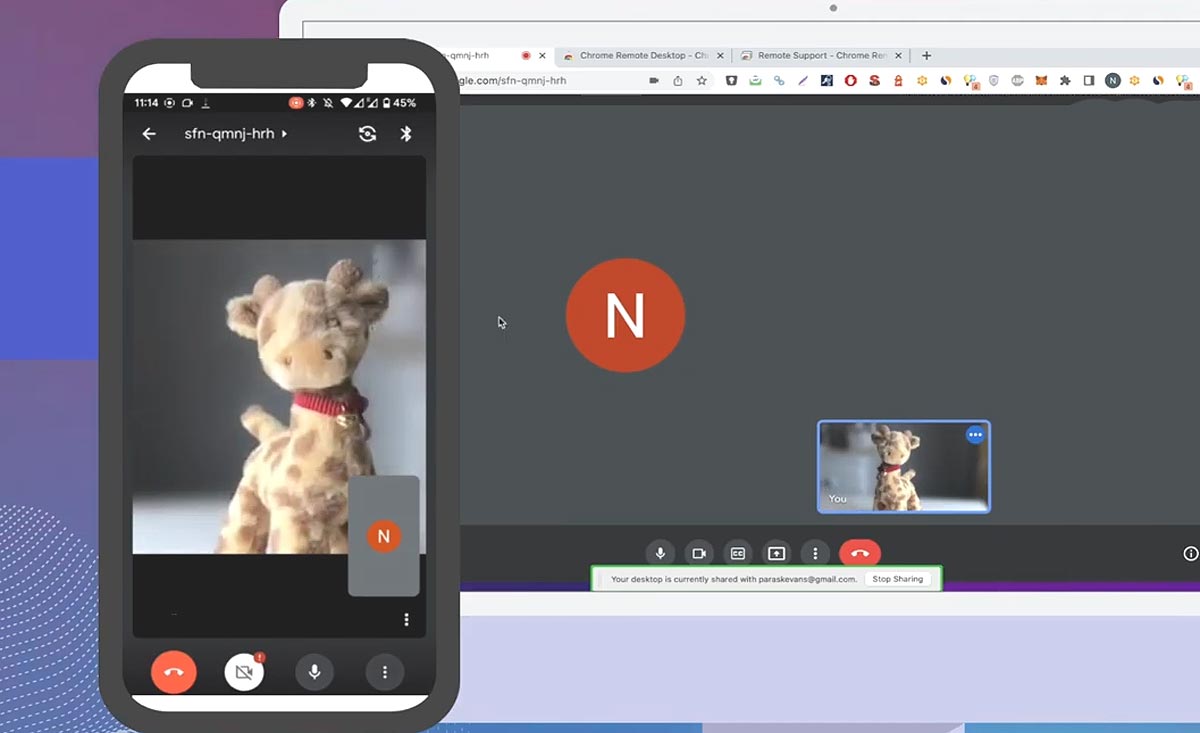
Task: Mute the phone microphone button
Action: pyautogui.click(x=314, y=672)
